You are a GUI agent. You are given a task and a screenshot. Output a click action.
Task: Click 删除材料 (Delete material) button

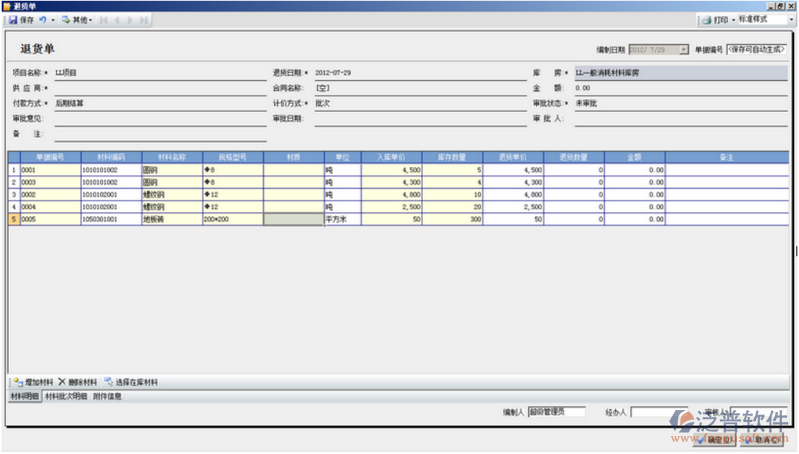click(x=77, y=382)
